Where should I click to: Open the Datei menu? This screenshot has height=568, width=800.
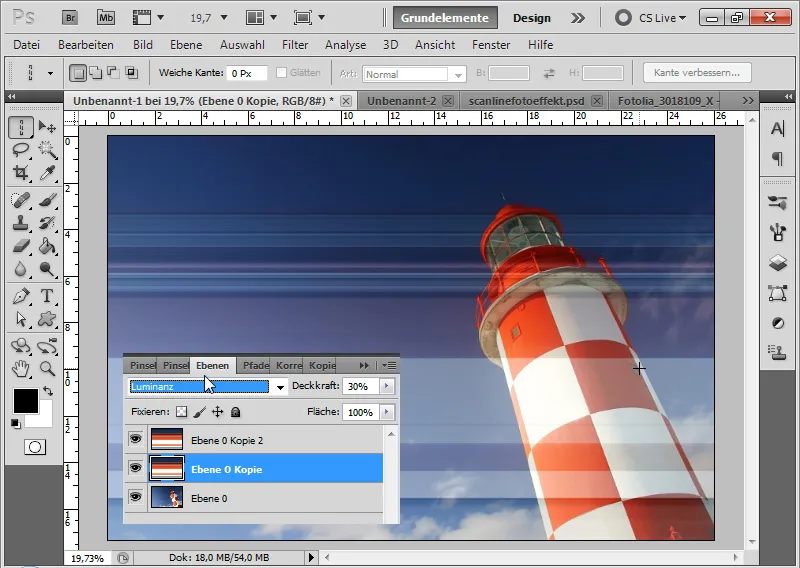tap(27, 45)
